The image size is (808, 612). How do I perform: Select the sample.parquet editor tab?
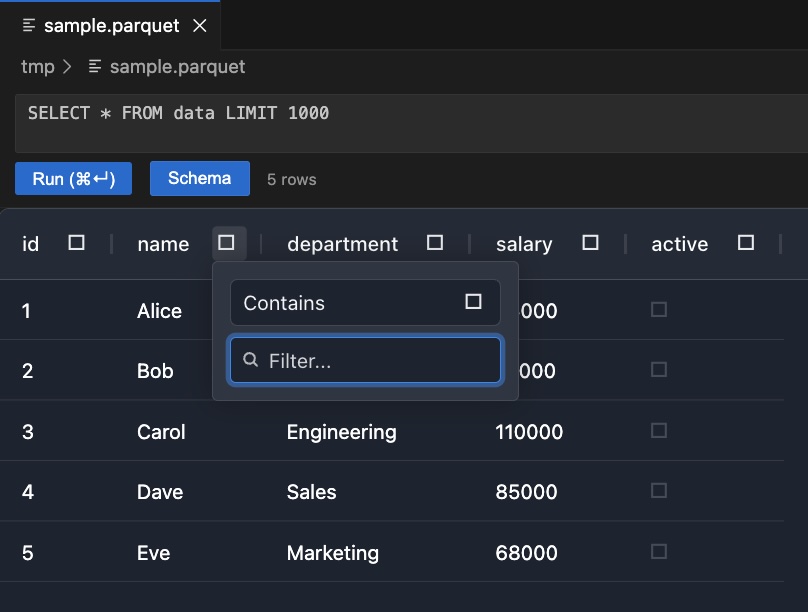click(x=110, y=25)
